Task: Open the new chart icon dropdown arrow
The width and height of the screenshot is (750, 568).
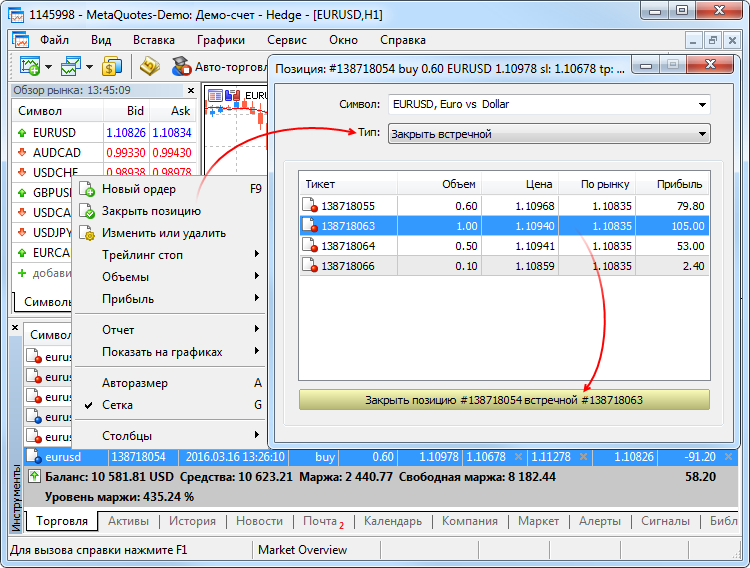Action: 48,67
